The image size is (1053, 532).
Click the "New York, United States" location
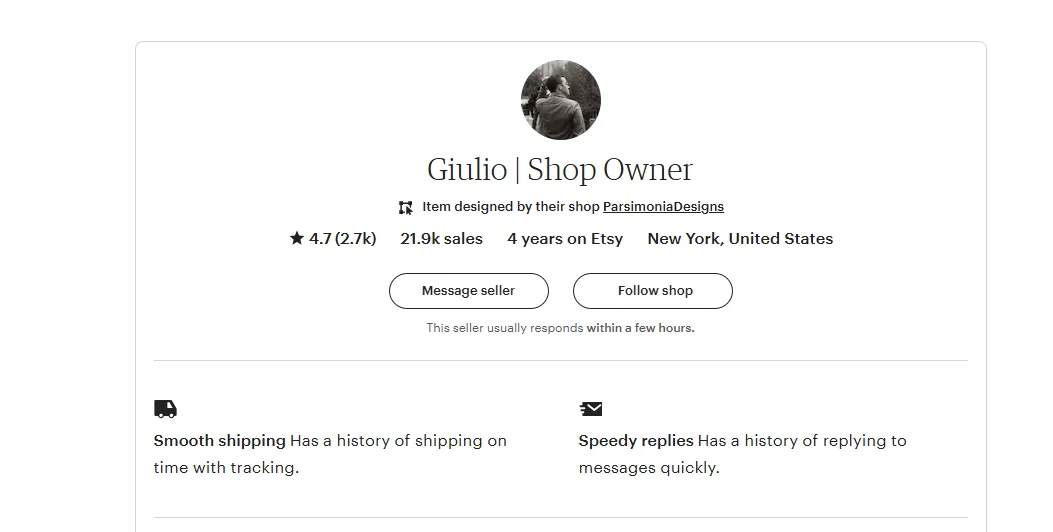point(740,239)
